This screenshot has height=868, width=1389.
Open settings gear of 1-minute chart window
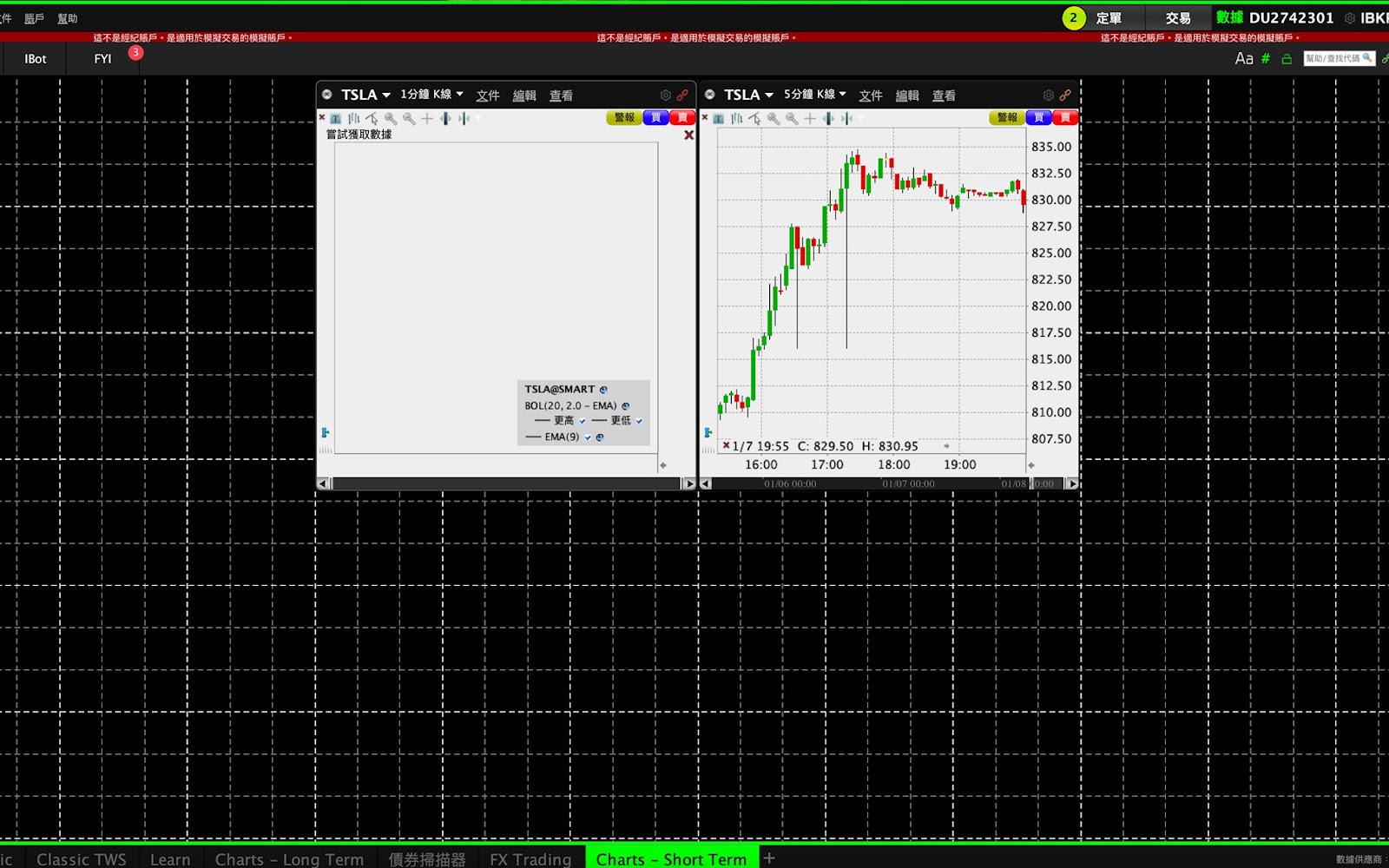666,95
